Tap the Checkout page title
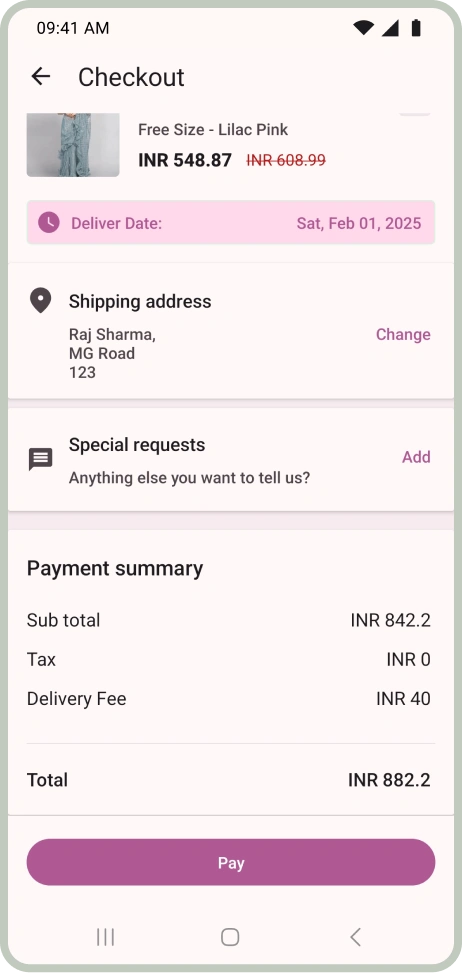 (131, 77)
